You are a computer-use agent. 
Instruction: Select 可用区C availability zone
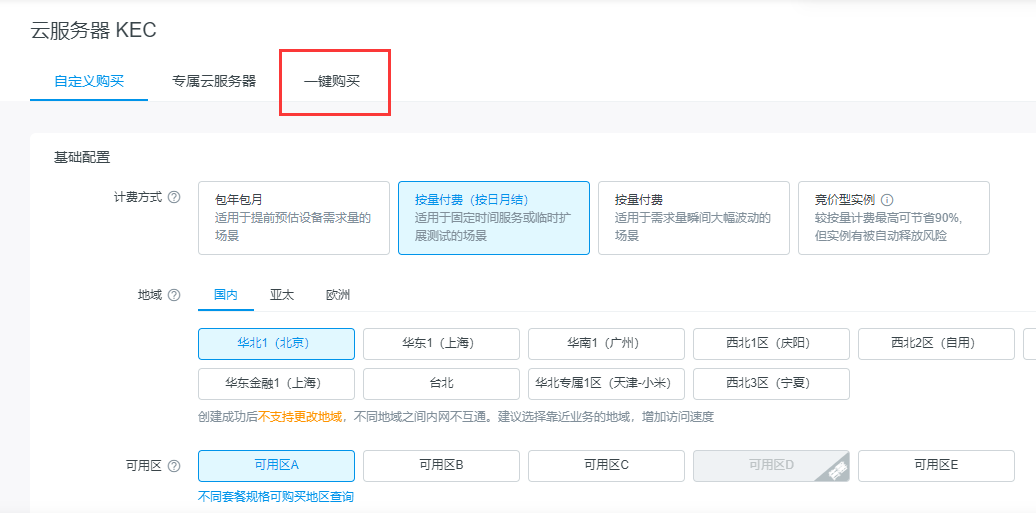coord(607,466)
